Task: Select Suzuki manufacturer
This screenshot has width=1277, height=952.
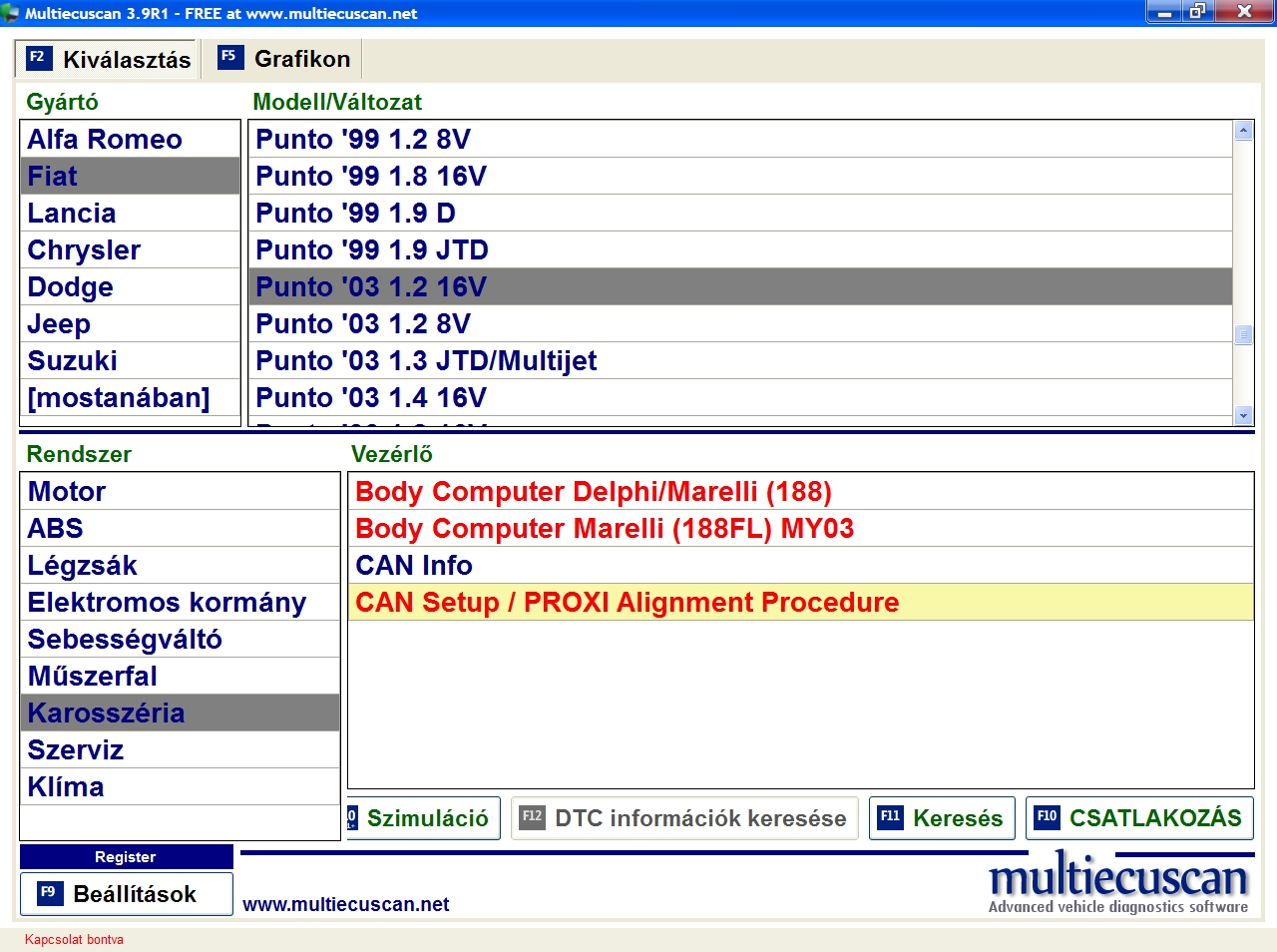Action: click(131, 360)
